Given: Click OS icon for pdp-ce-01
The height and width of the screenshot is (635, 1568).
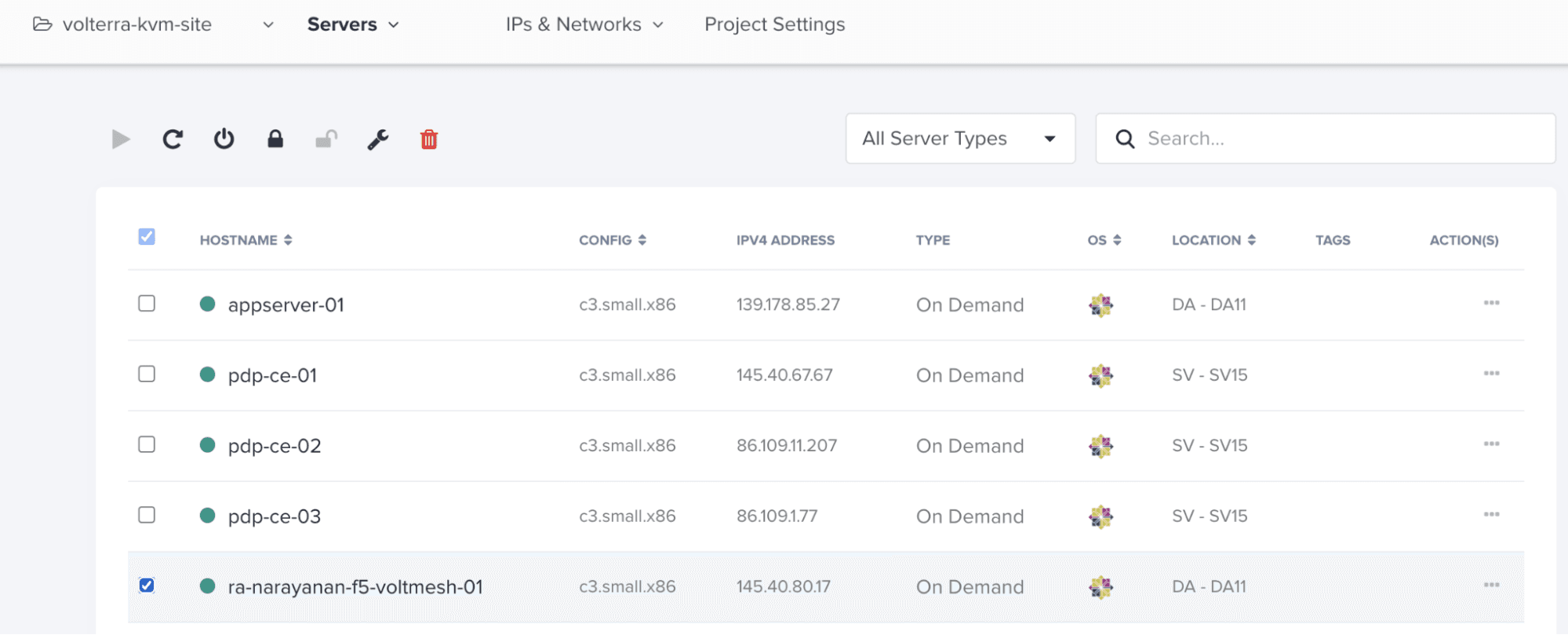Looking at the screenshot, I should [x=1101, y=376].
